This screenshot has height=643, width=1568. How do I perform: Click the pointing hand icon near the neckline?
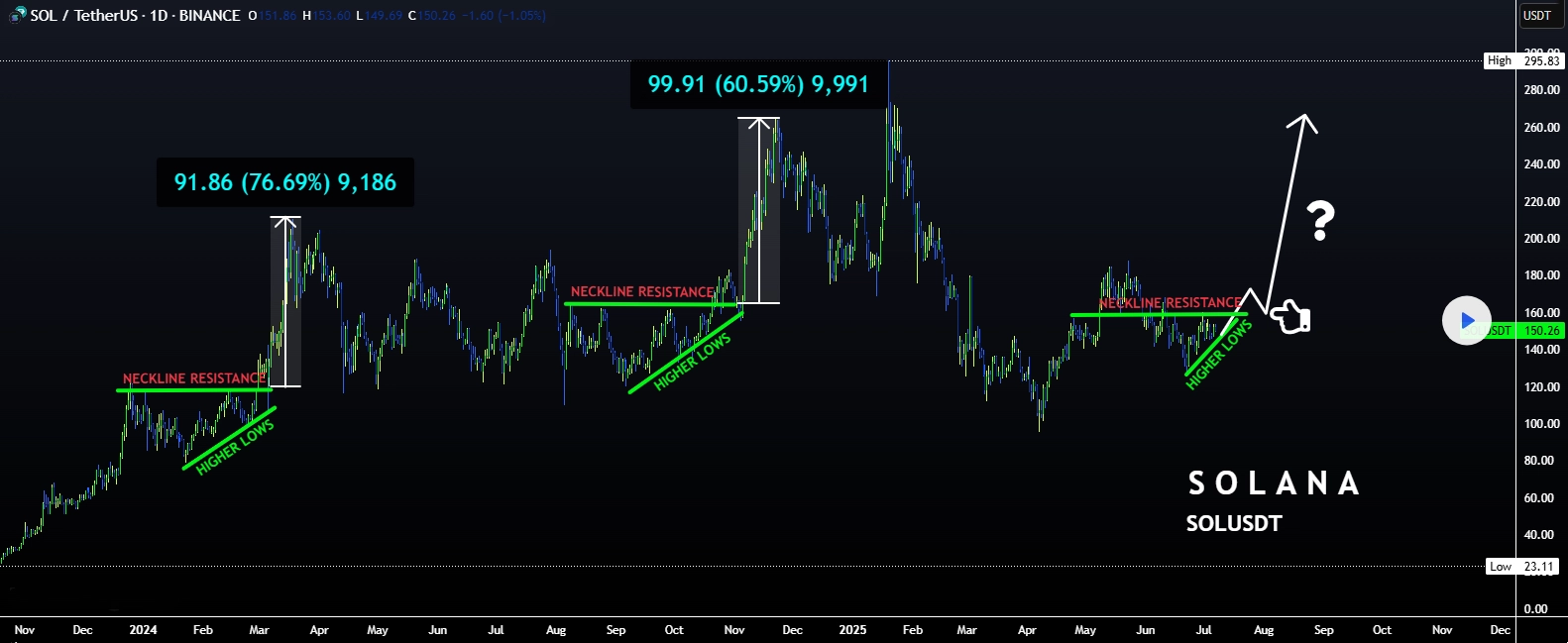1289,317
